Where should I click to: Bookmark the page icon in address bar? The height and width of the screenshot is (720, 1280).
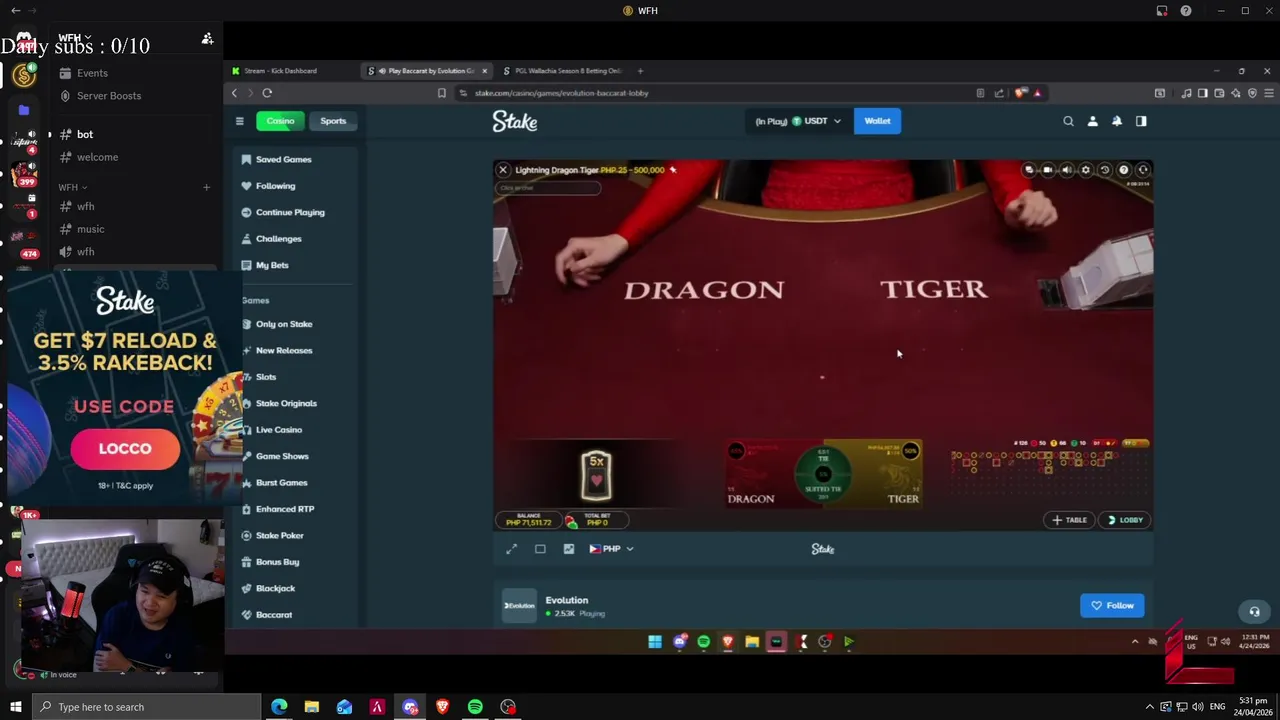441,93
